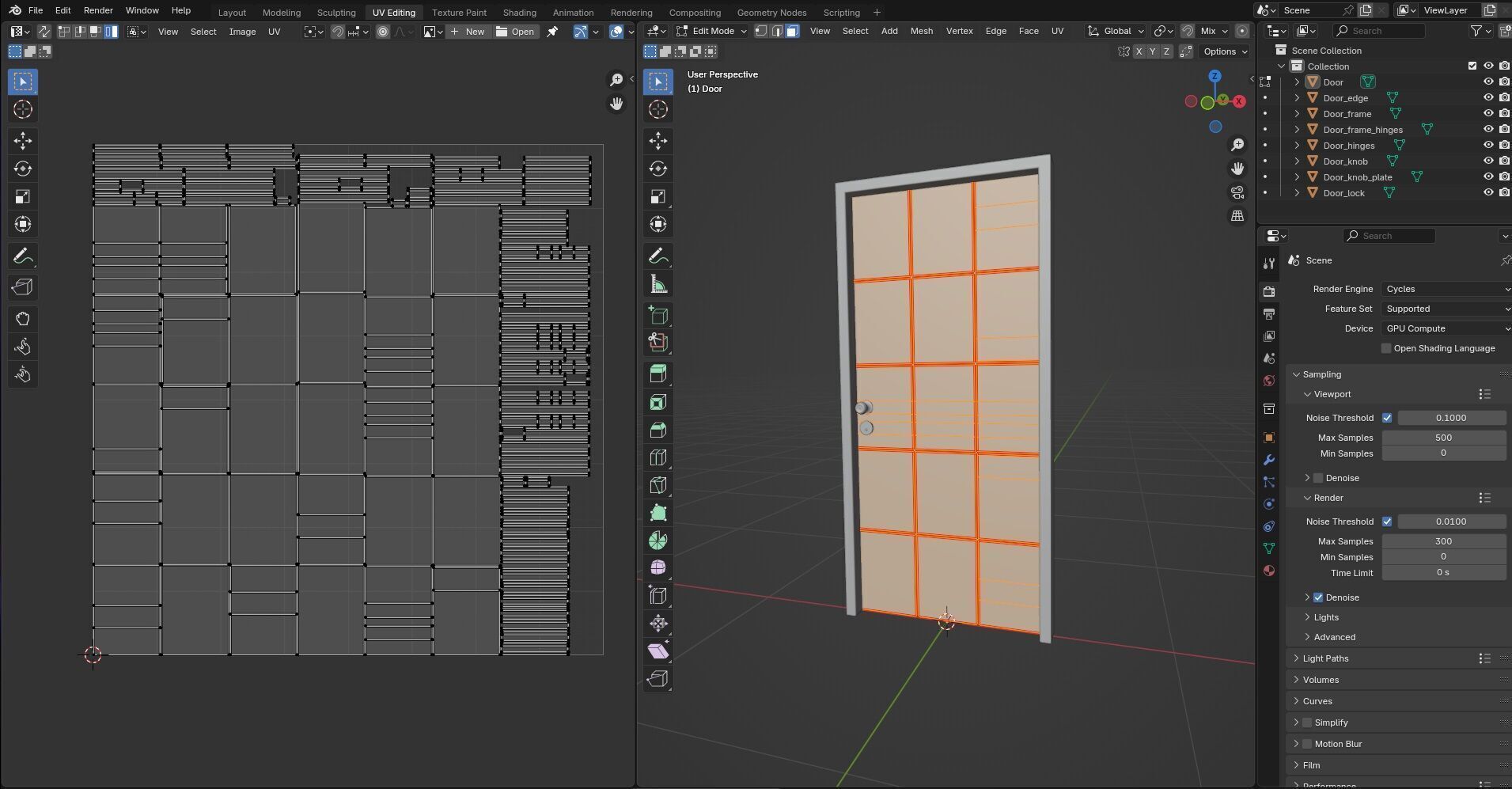Expand the Door_frame_hinges tree item

1297,130
